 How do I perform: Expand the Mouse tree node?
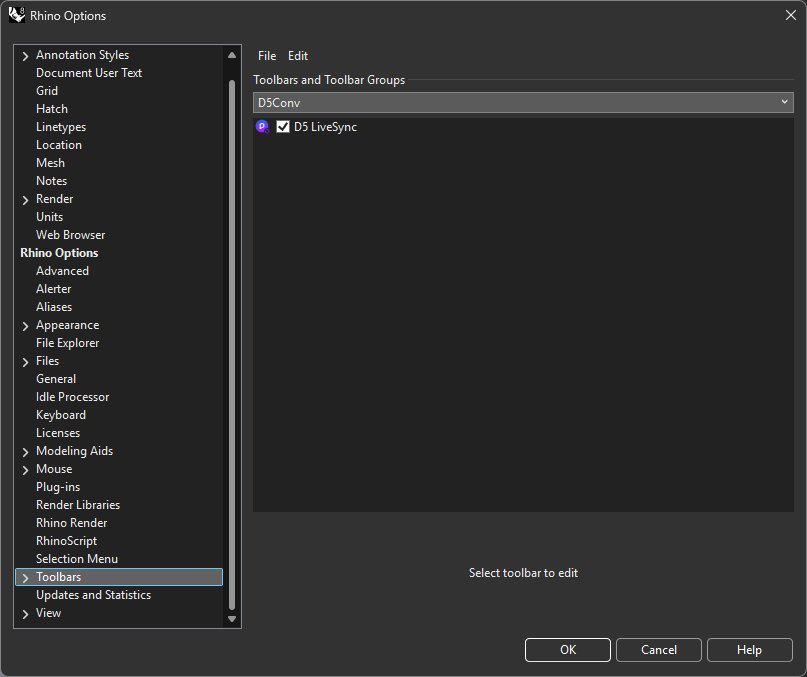tap(25, 470)
